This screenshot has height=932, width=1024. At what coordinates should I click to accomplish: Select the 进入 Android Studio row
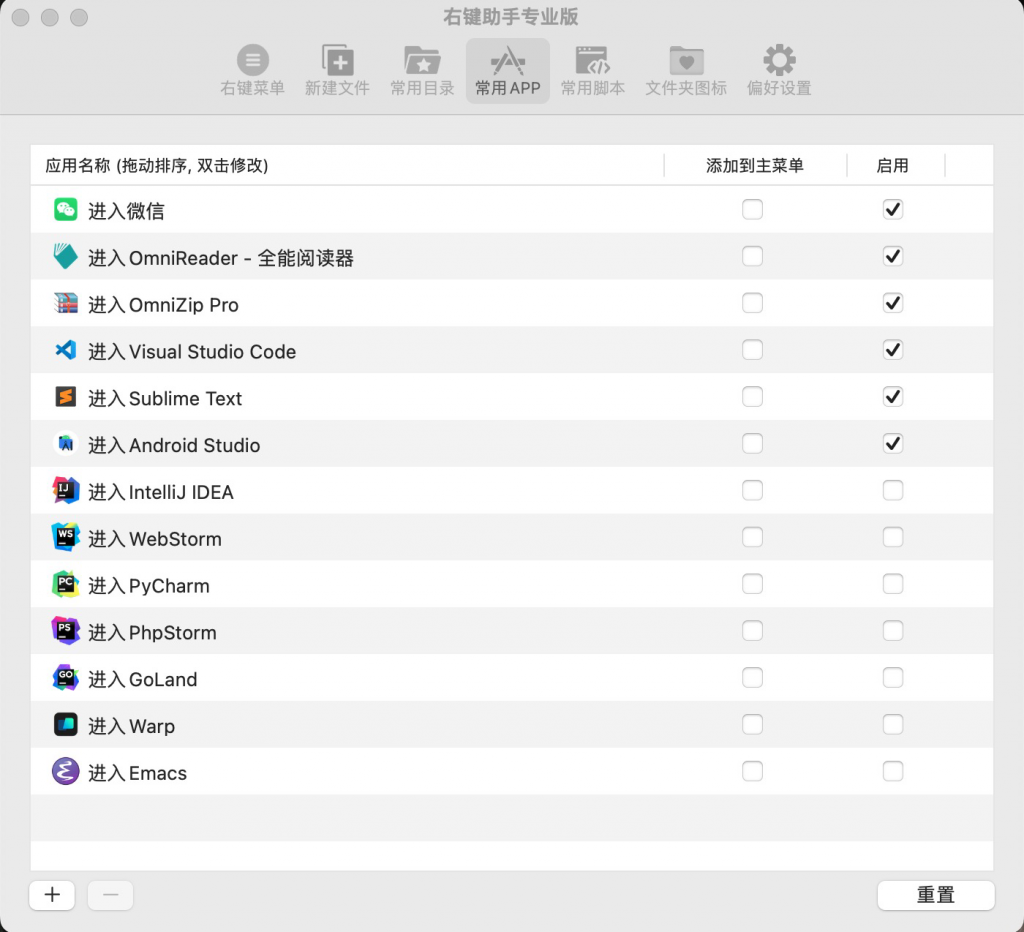click(x=300, y=444)
